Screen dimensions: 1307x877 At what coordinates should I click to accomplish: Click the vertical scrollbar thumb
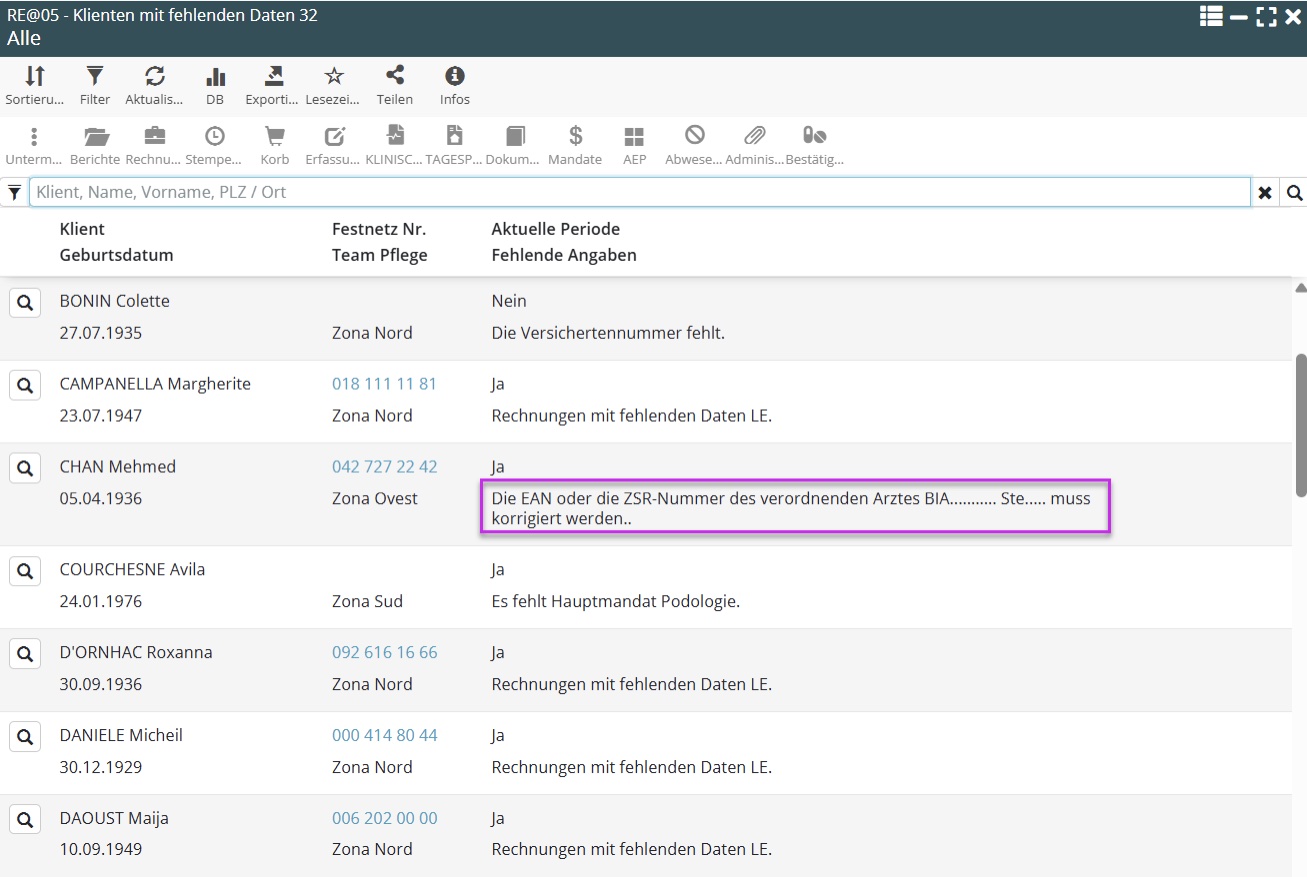click(x=1300, y=424)
